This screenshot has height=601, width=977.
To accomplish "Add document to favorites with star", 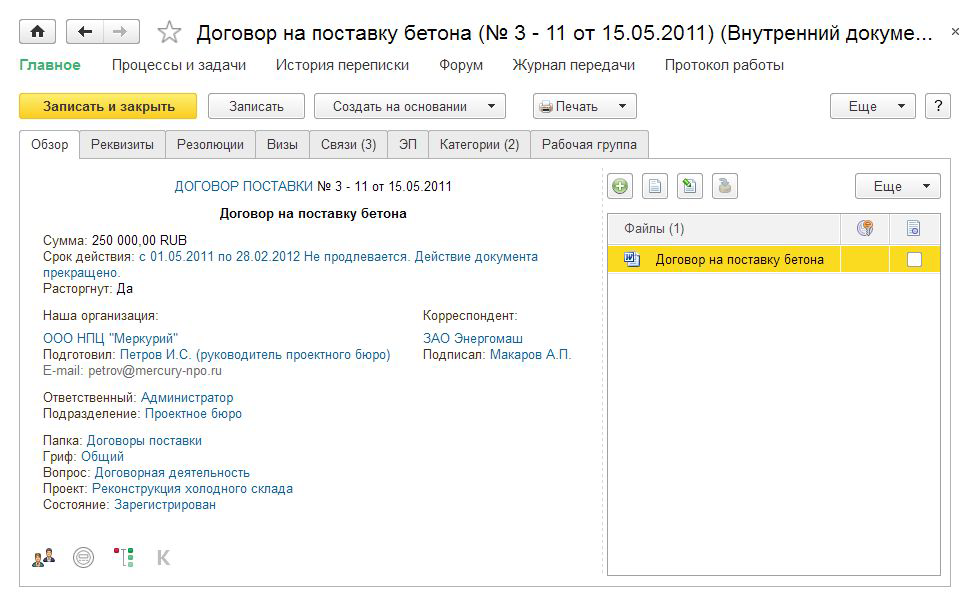I will [x=169, y=32].
